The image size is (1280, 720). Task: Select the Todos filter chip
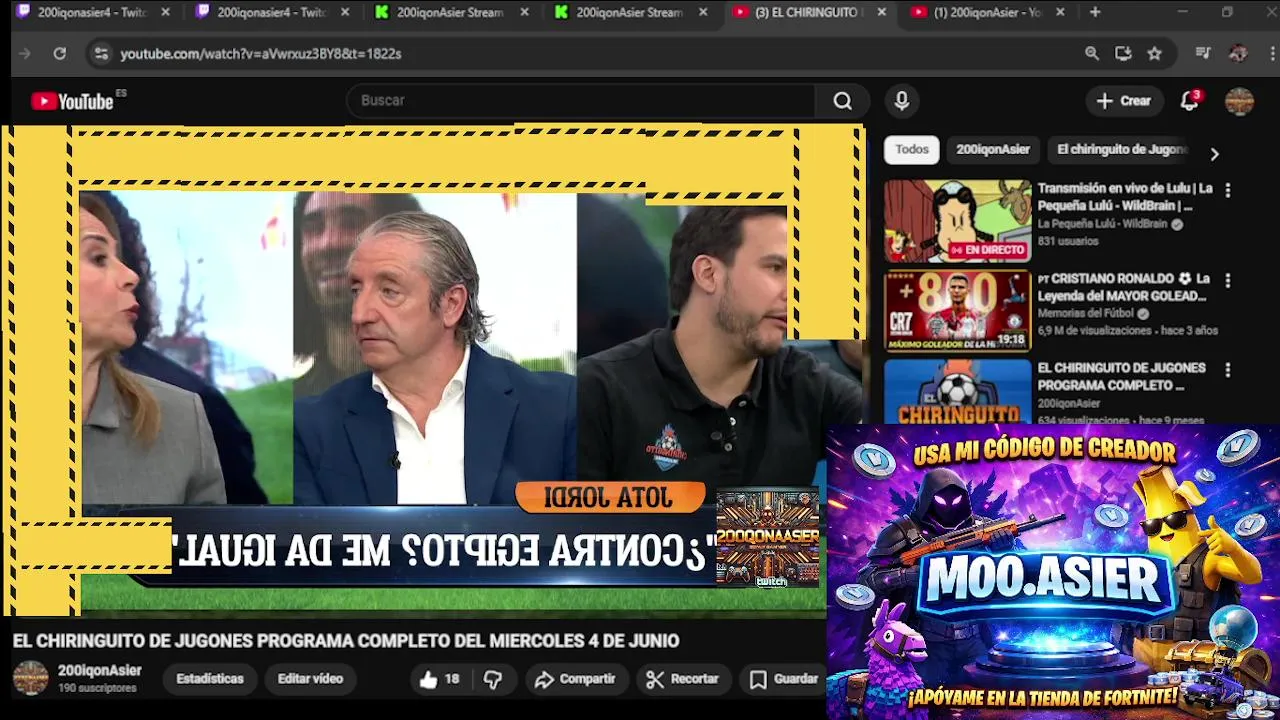911,149
